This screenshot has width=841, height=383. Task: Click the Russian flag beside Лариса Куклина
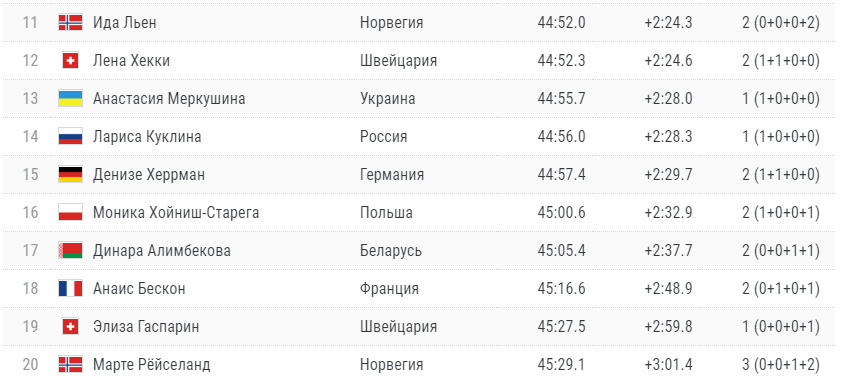(70, 136)
